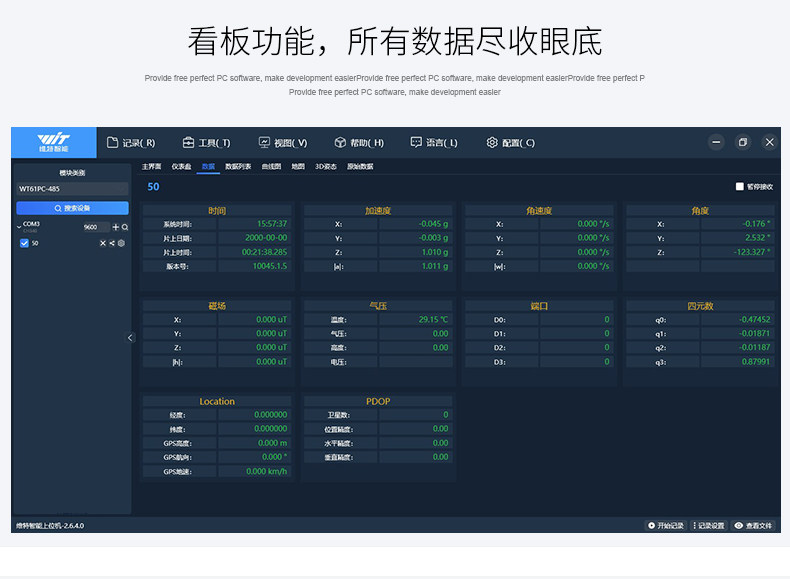Click the 版本号 value 10045.1.5
Screen dimensions: 790x579
(x=270, y=266)
